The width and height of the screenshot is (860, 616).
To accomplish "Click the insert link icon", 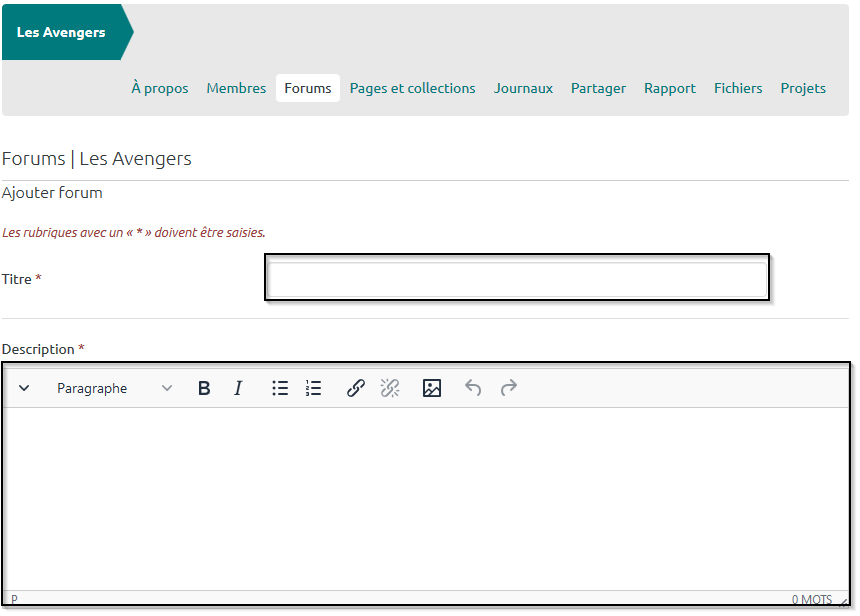I will [356, 388].
